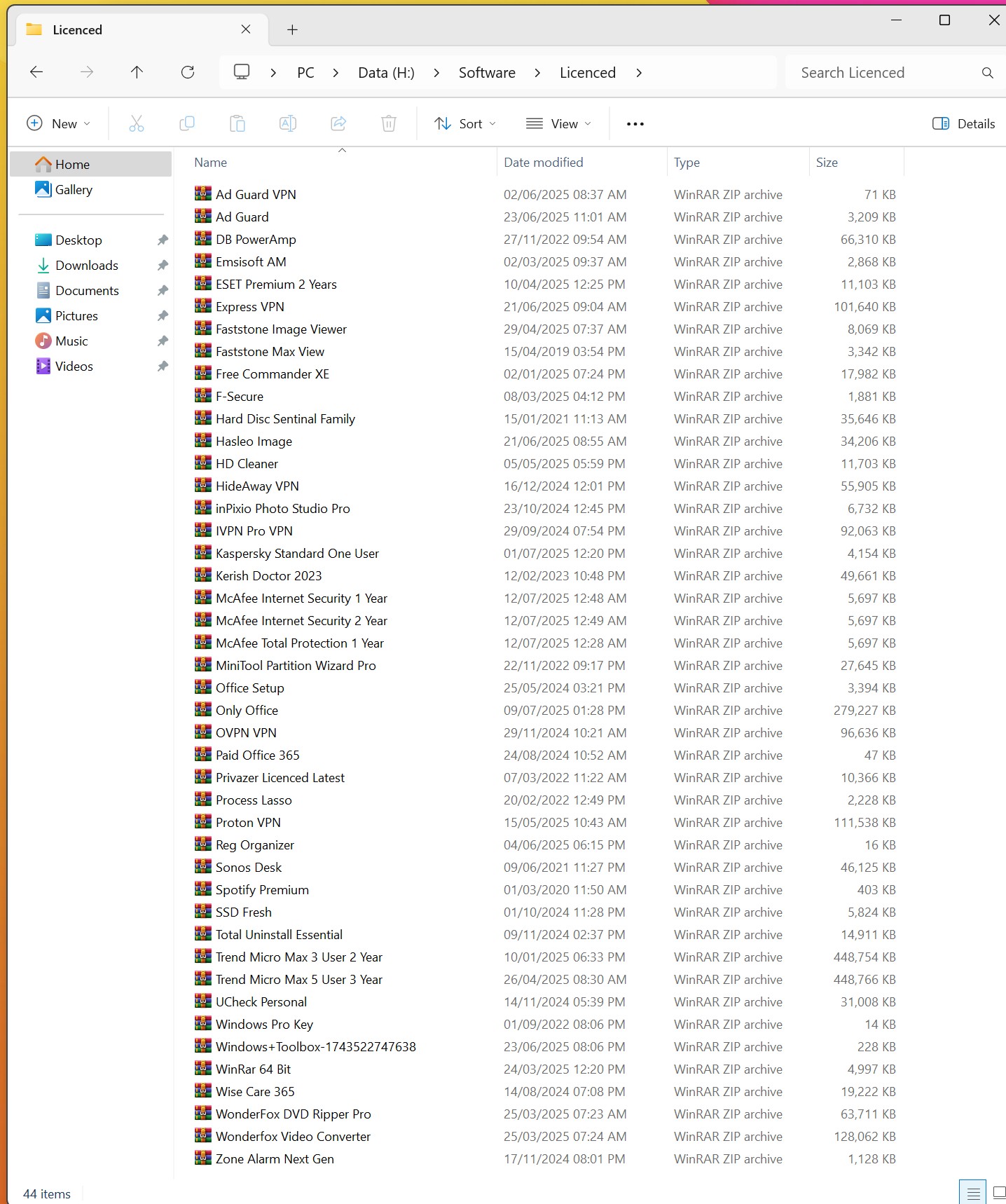Click the Rename icon in toolbar
The width and height of the screenshot is (1006, 1204).
288,124
